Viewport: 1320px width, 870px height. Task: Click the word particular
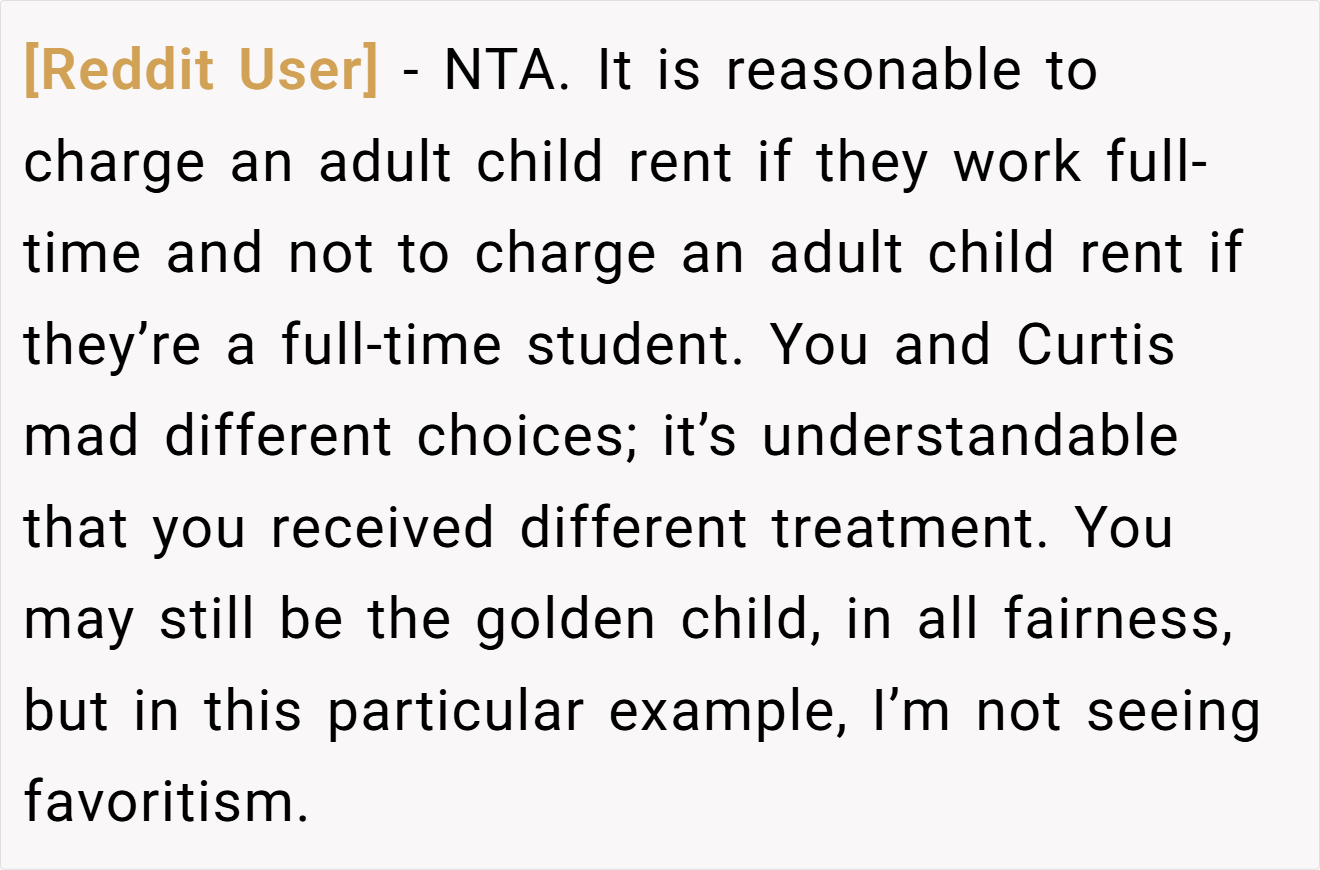pos(456,712)
